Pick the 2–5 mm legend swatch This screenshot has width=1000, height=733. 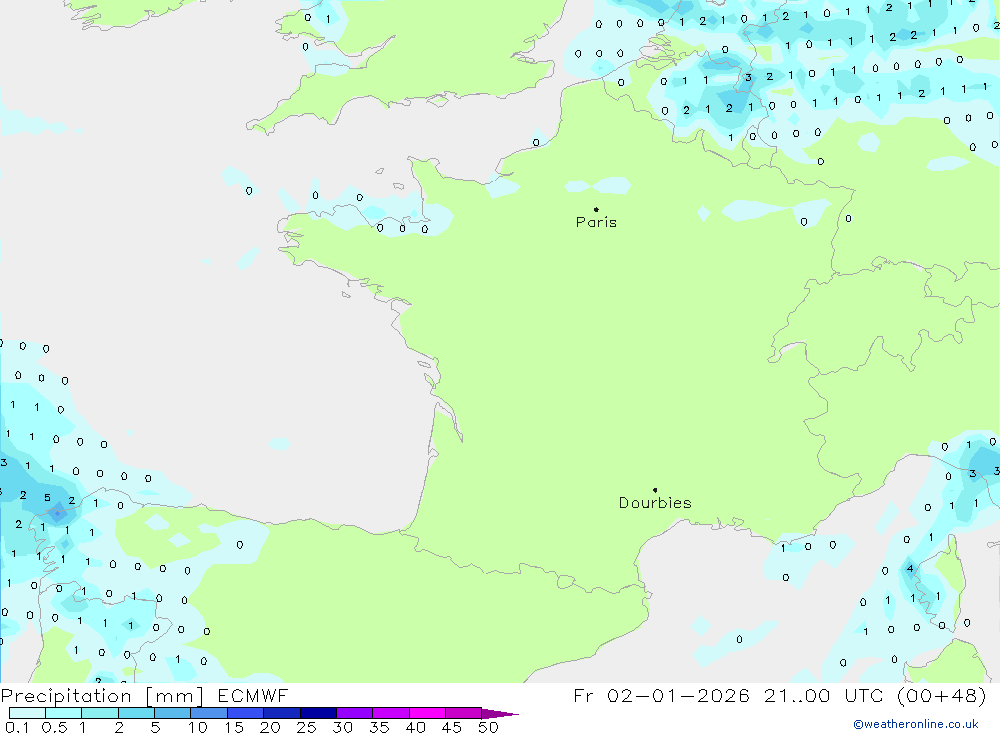click(136, 713)
